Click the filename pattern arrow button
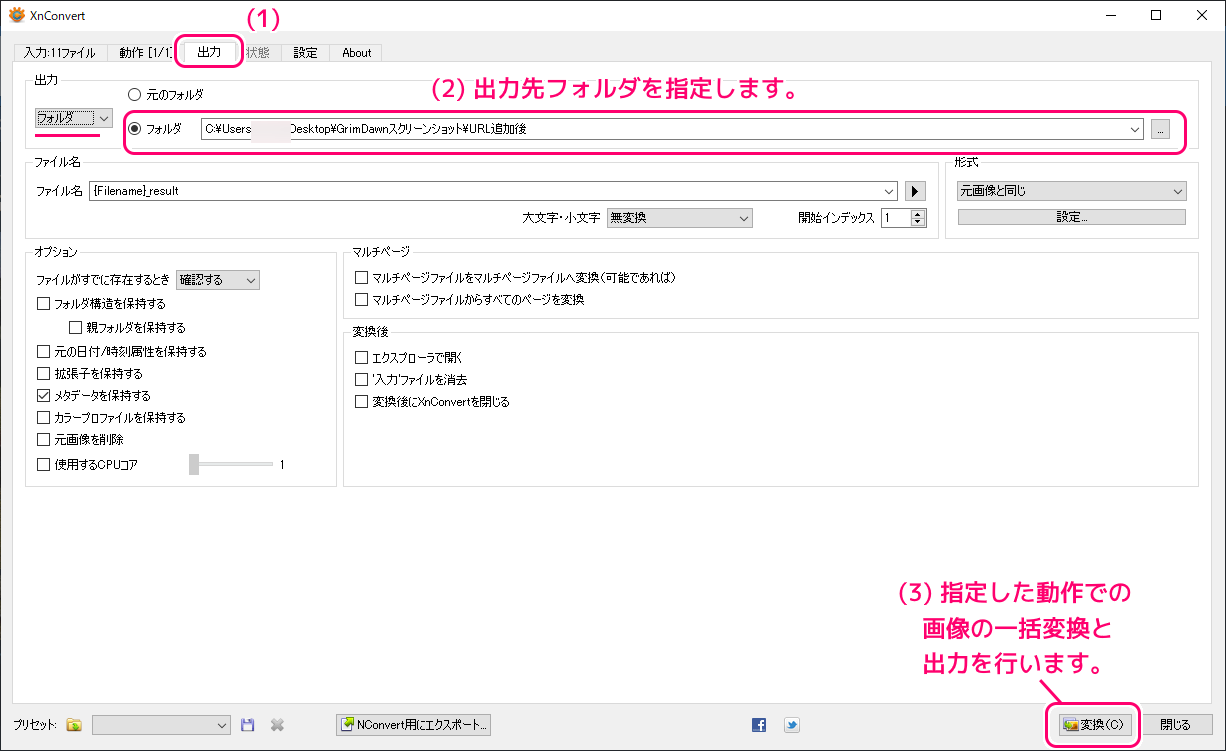This screenshot has width=1226, height=751. tap(914, 191)
